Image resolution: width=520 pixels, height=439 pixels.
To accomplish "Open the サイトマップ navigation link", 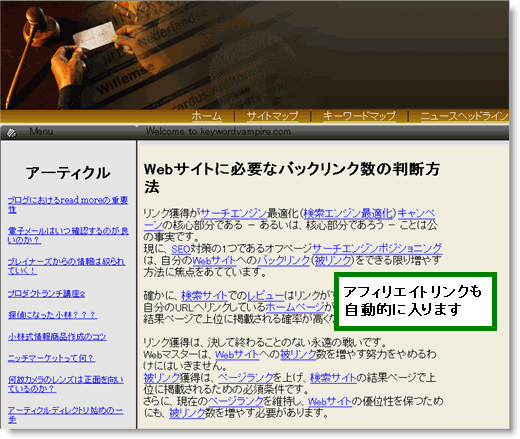I will click(x=272, y=116).
